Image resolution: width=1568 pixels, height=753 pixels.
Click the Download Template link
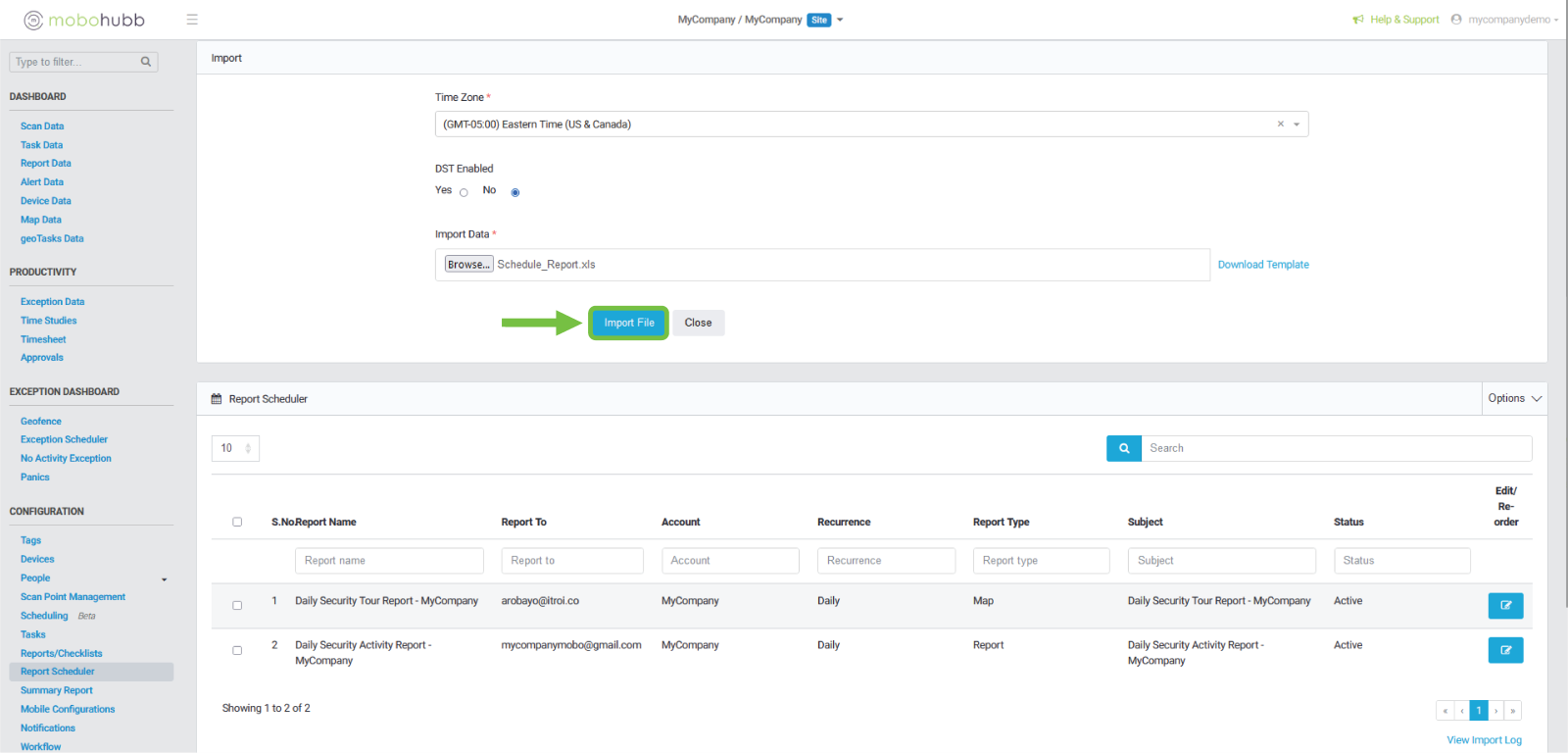(x=1263, y=265)
